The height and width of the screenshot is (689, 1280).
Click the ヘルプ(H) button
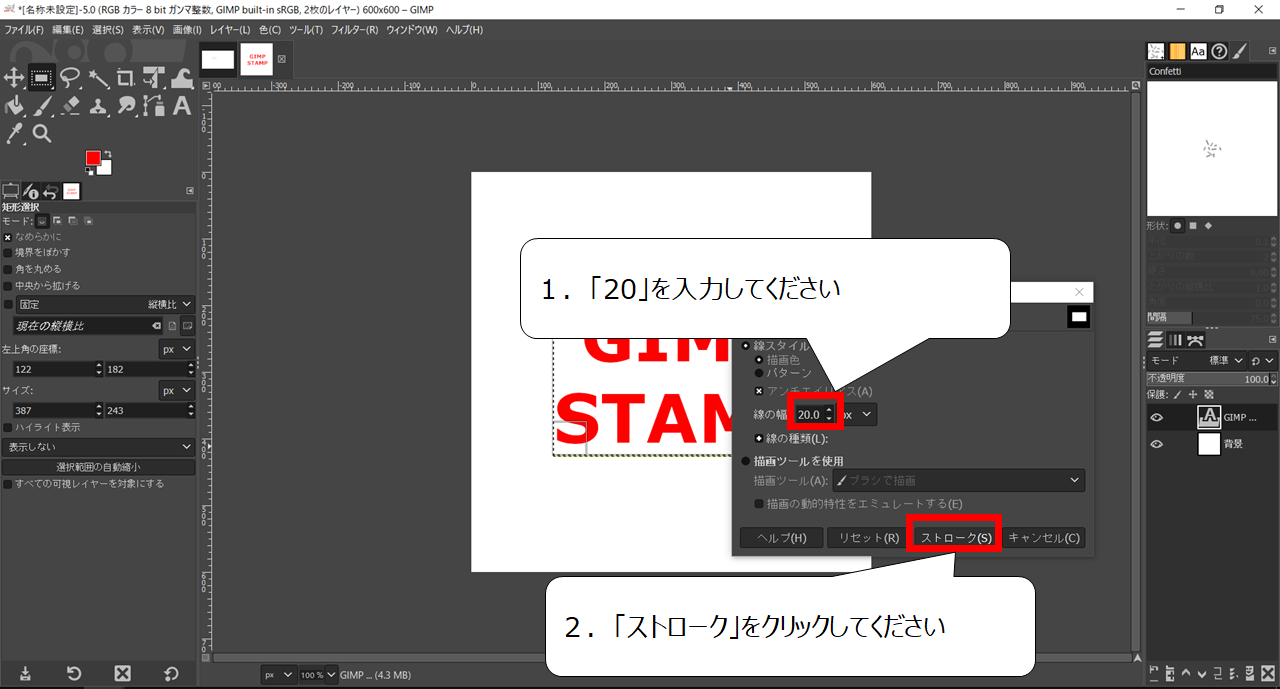(781, 538)
